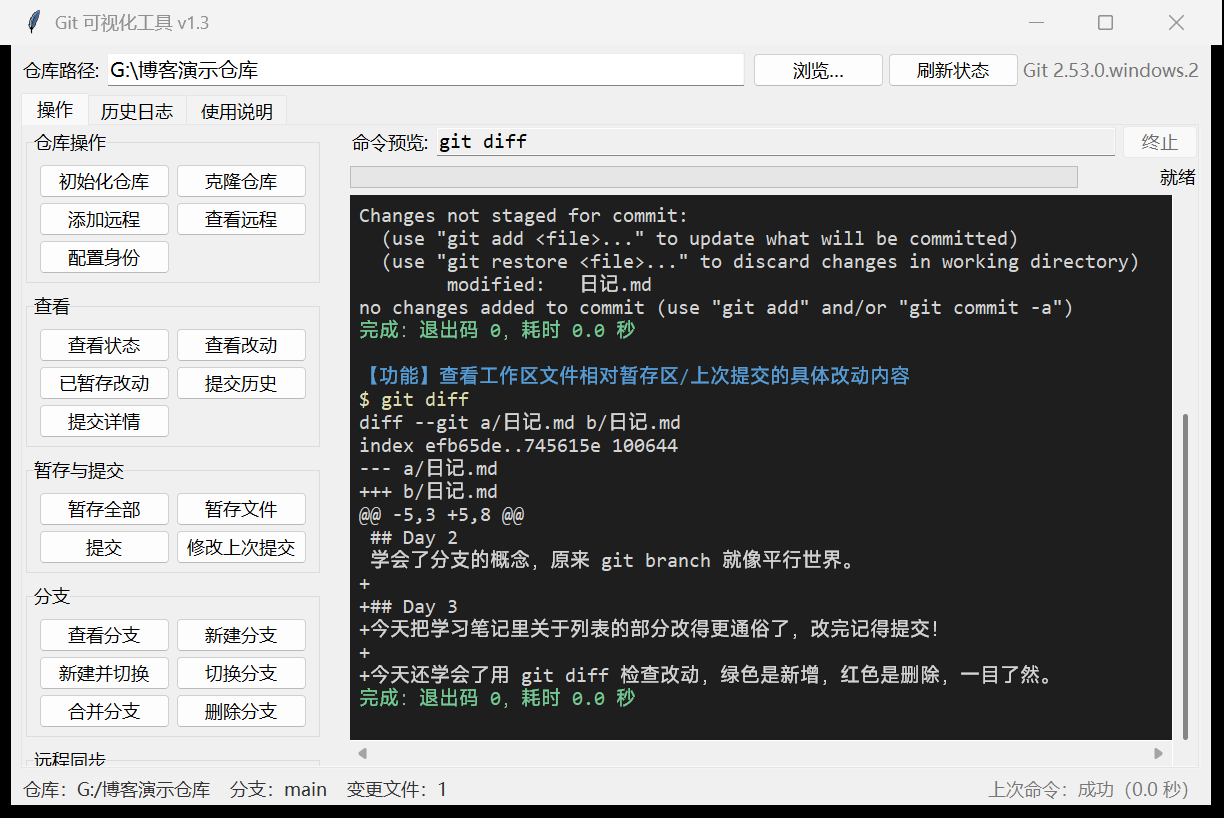Click the 查看状态 button
This screenshot has width=1224, height=818.
(104, 346)
